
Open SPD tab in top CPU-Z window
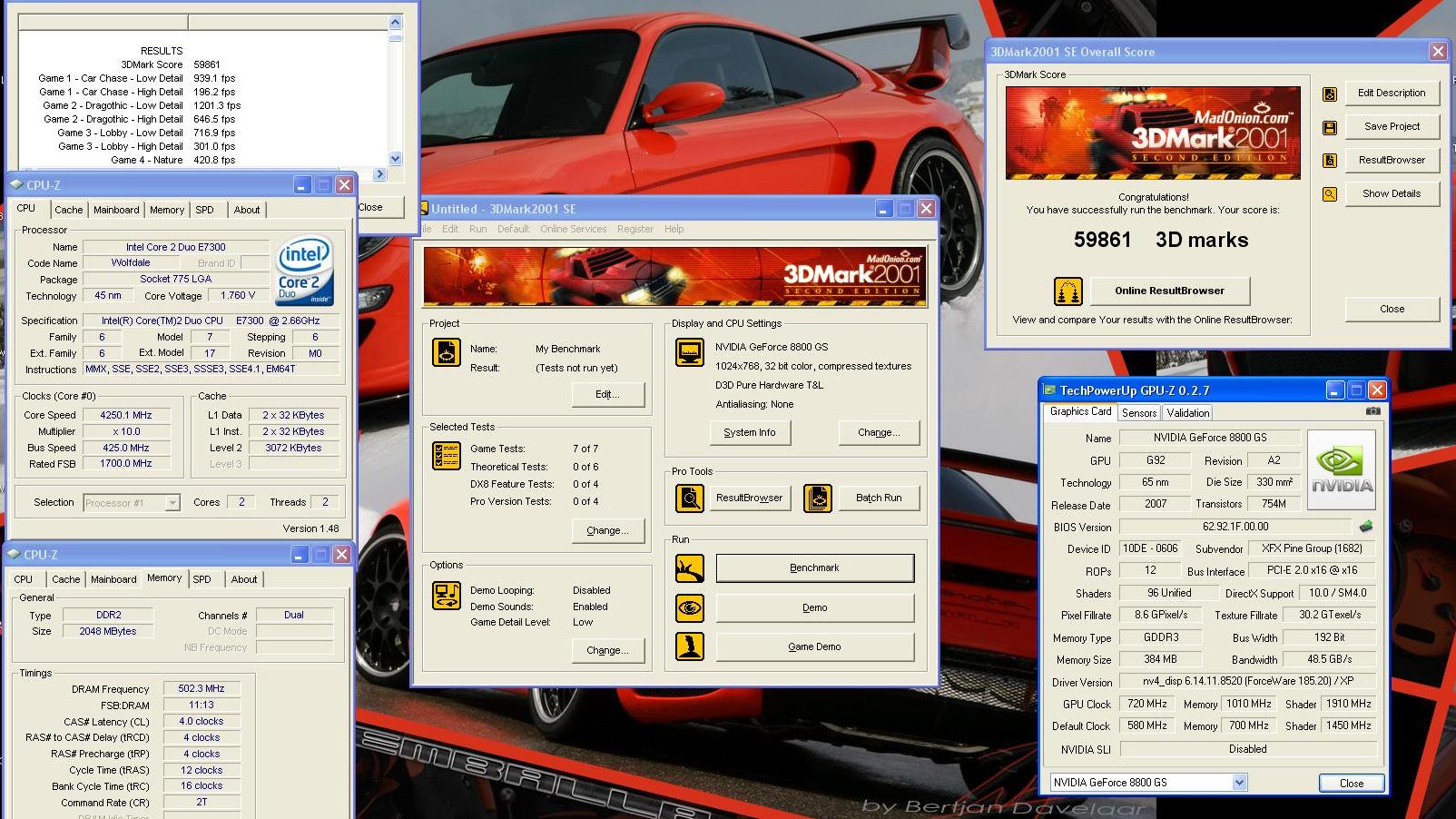pyautogui.click(x=205, y=210)
